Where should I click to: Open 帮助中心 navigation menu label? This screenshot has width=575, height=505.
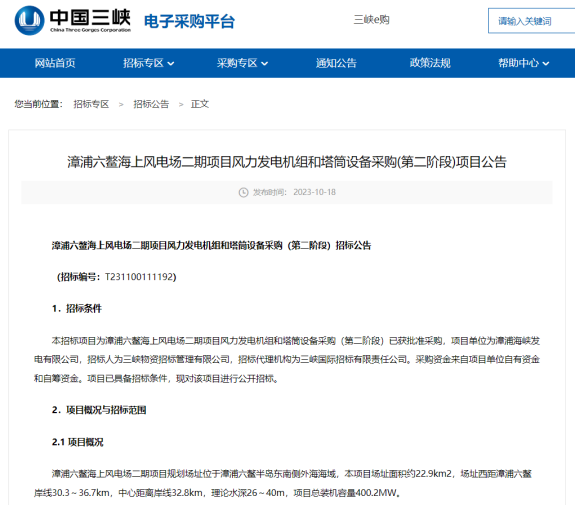coord(519,63)
